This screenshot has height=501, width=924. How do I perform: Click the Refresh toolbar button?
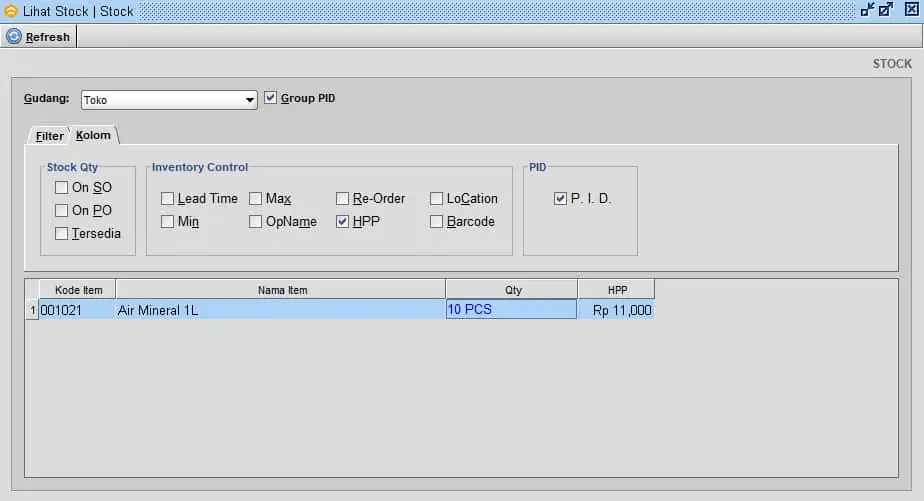tap(38, 37)
